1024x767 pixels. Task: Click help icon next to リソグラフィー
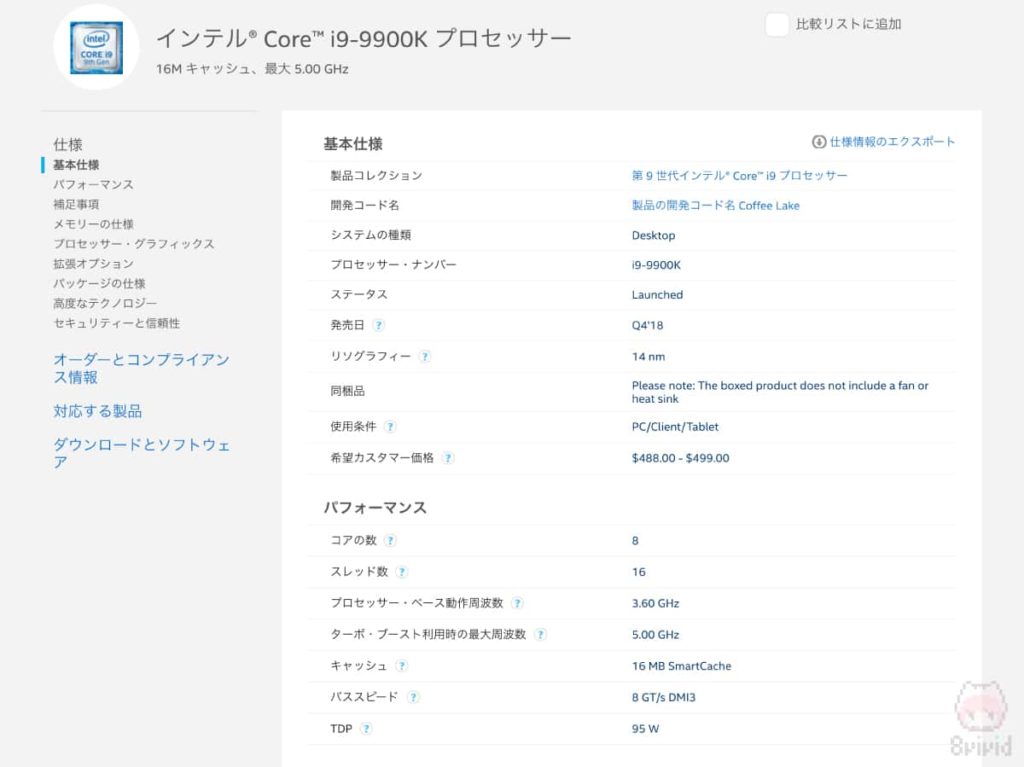pyautogui.click(x=425, y=356)
